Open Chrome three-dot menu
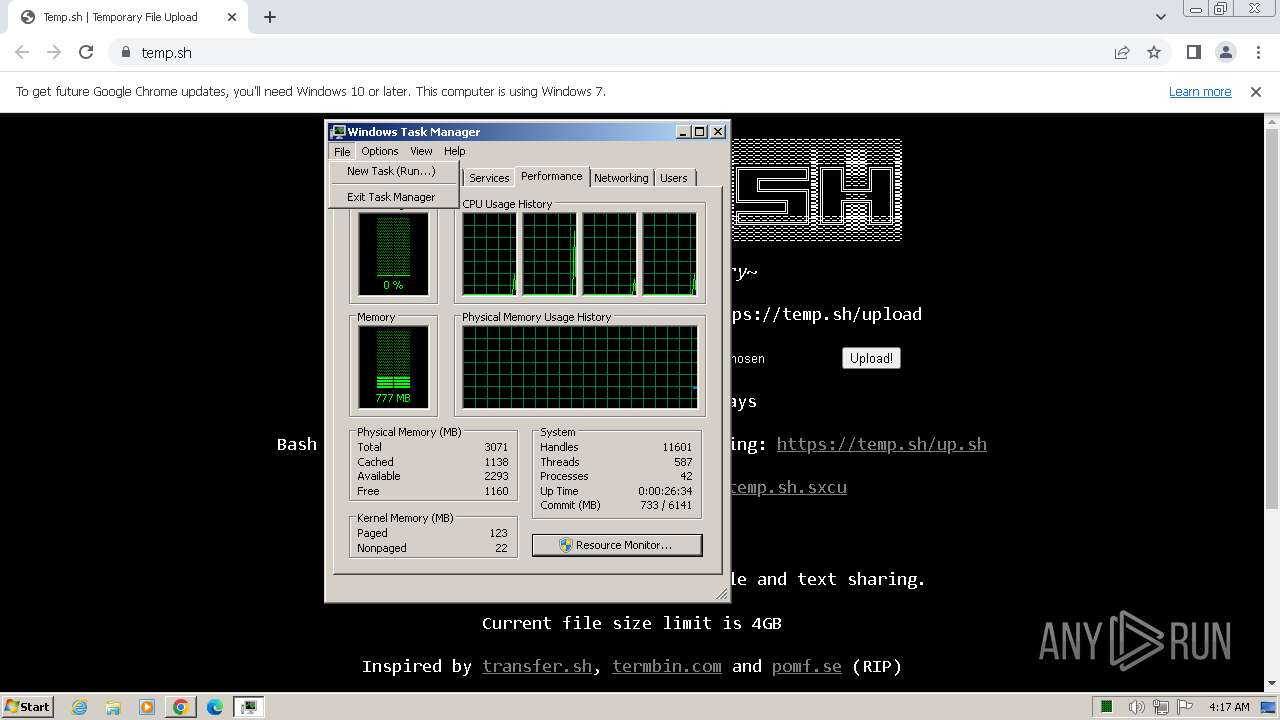The height and width of the screenshot is (720, 1280). pos(1258,52)
